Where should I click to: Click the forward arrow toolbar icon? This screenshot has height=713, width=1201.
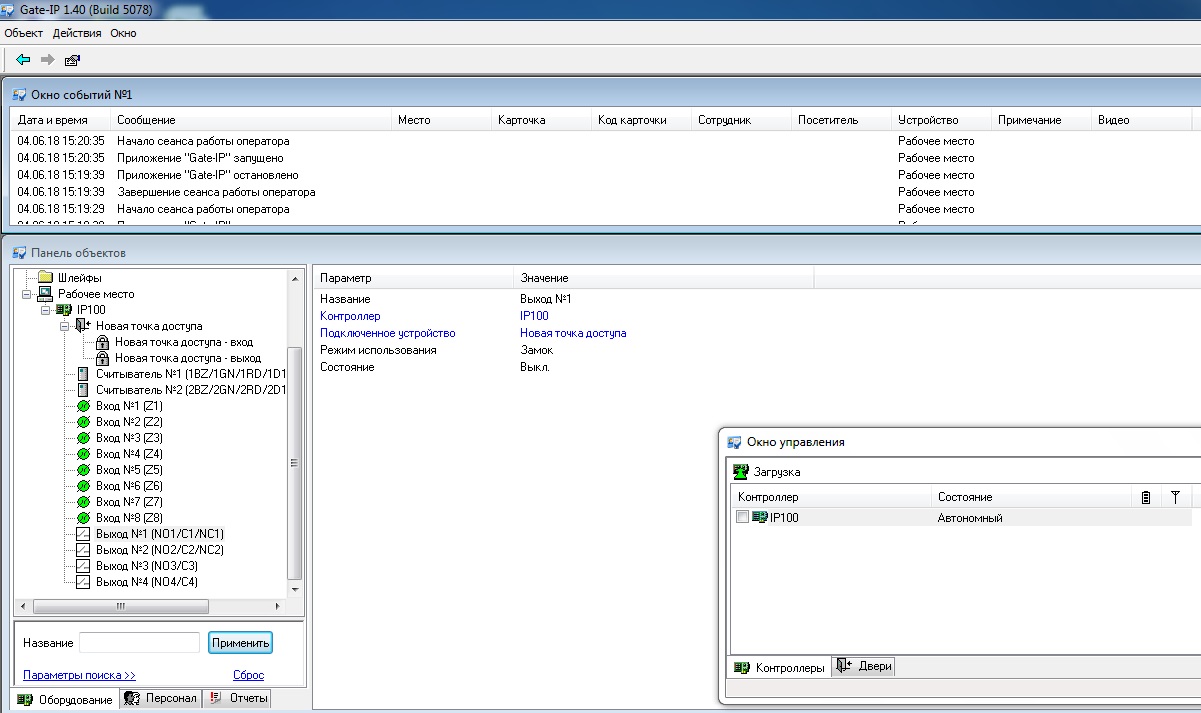(47, 60)
